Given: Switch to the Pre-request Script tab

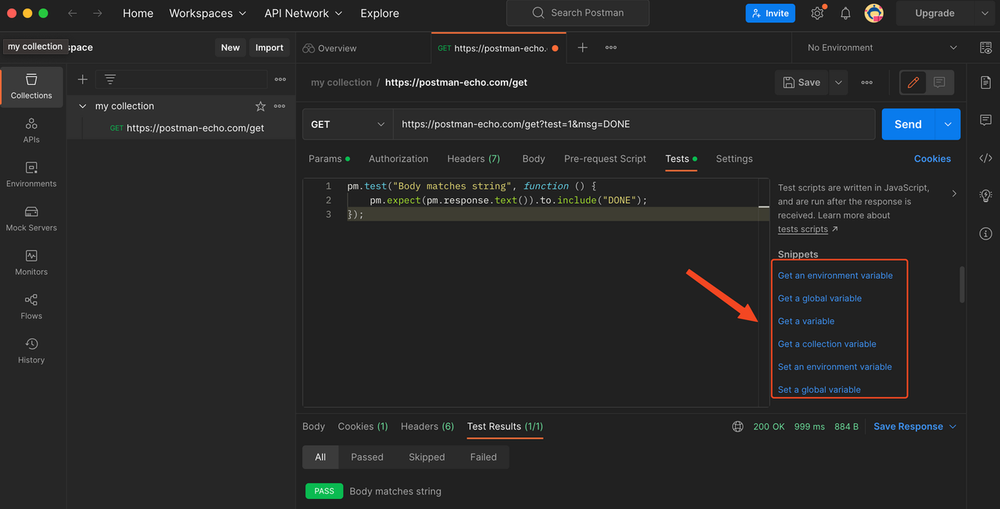Looking at the screenshot, I should click(605, 159).
